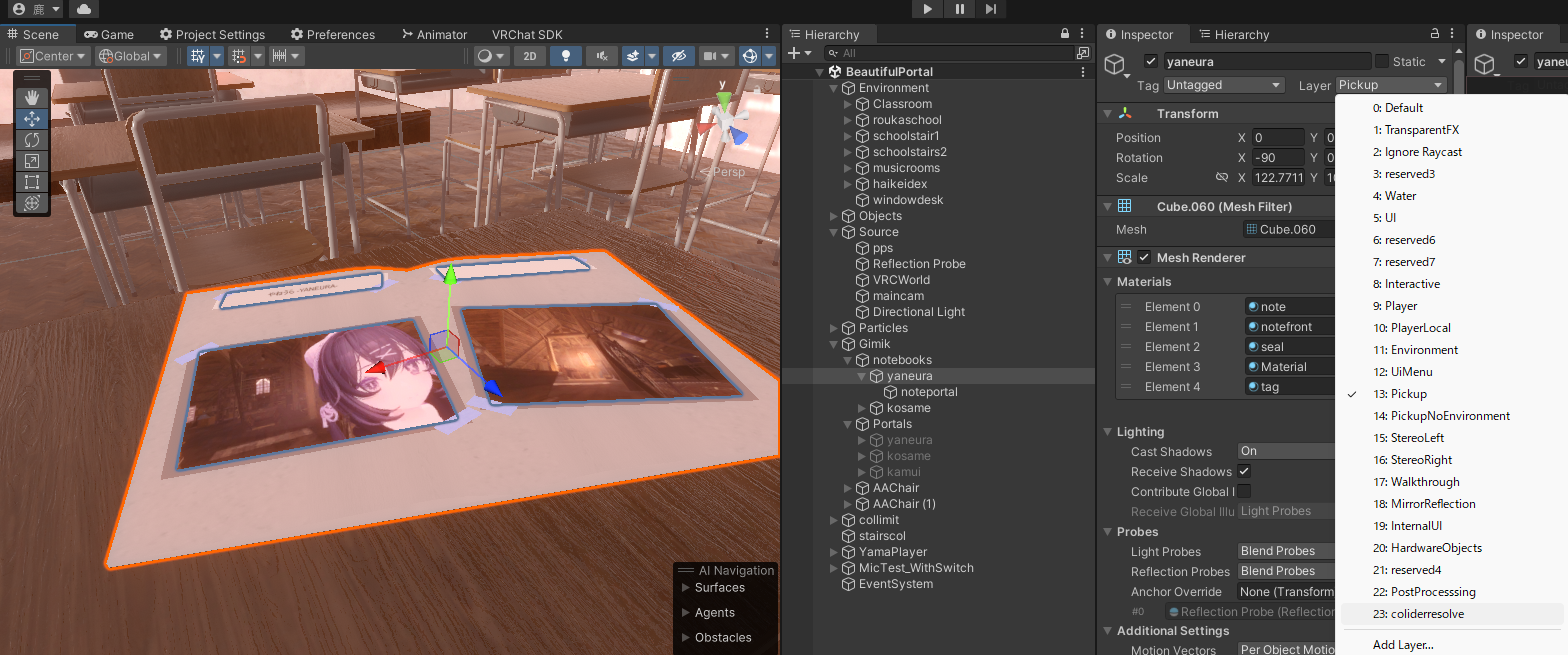The image size is (1568, 655).
Task: Toggle grid snapping icon
Action: point(239,56)
